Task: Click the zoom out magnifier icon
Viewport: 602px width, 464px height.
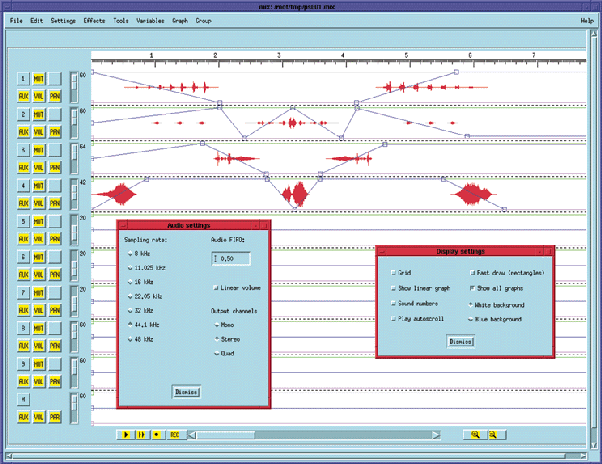Action: click(494, 435)
